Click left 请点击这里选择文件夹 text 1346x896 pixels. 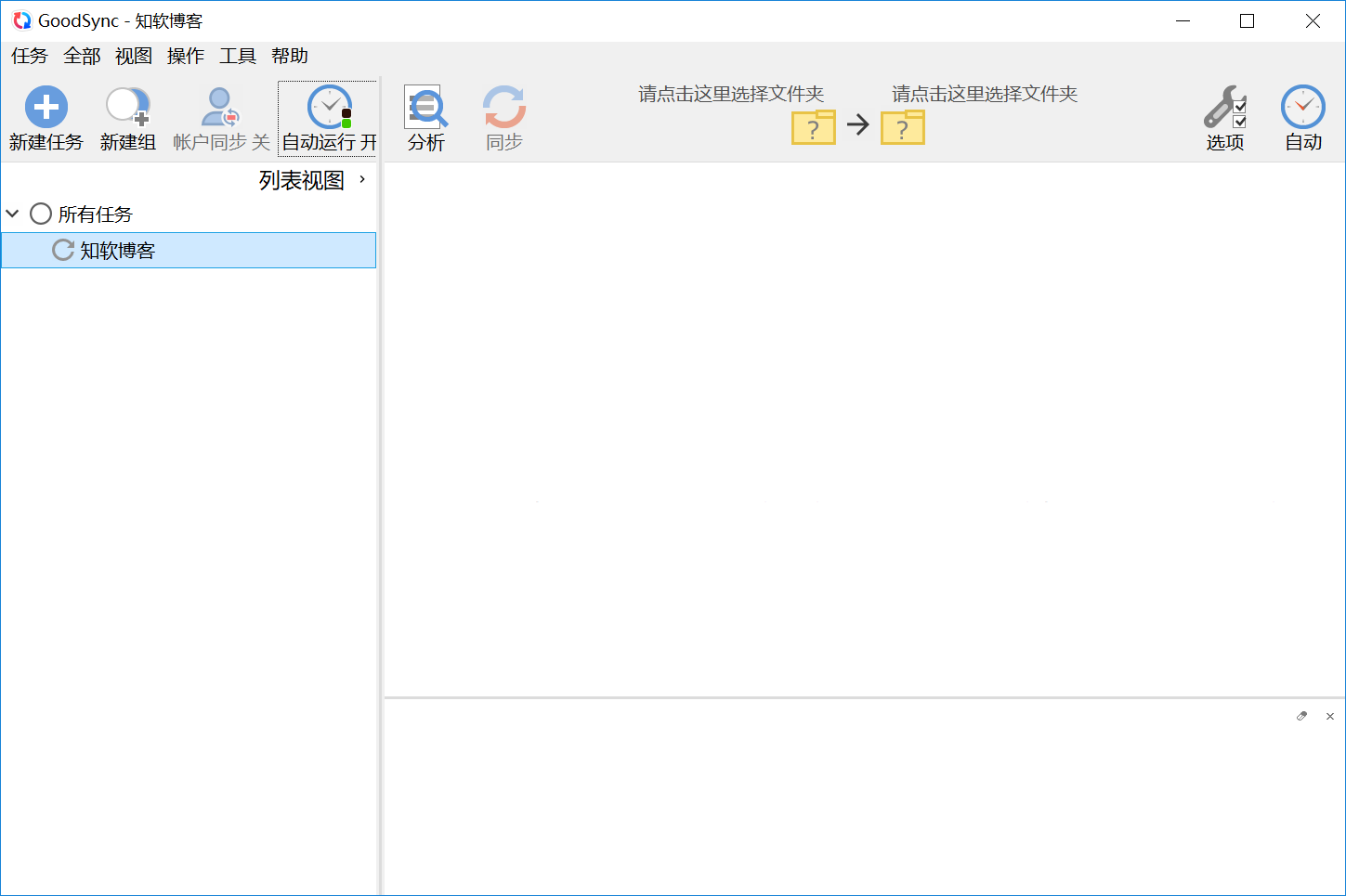click(731, 94)
